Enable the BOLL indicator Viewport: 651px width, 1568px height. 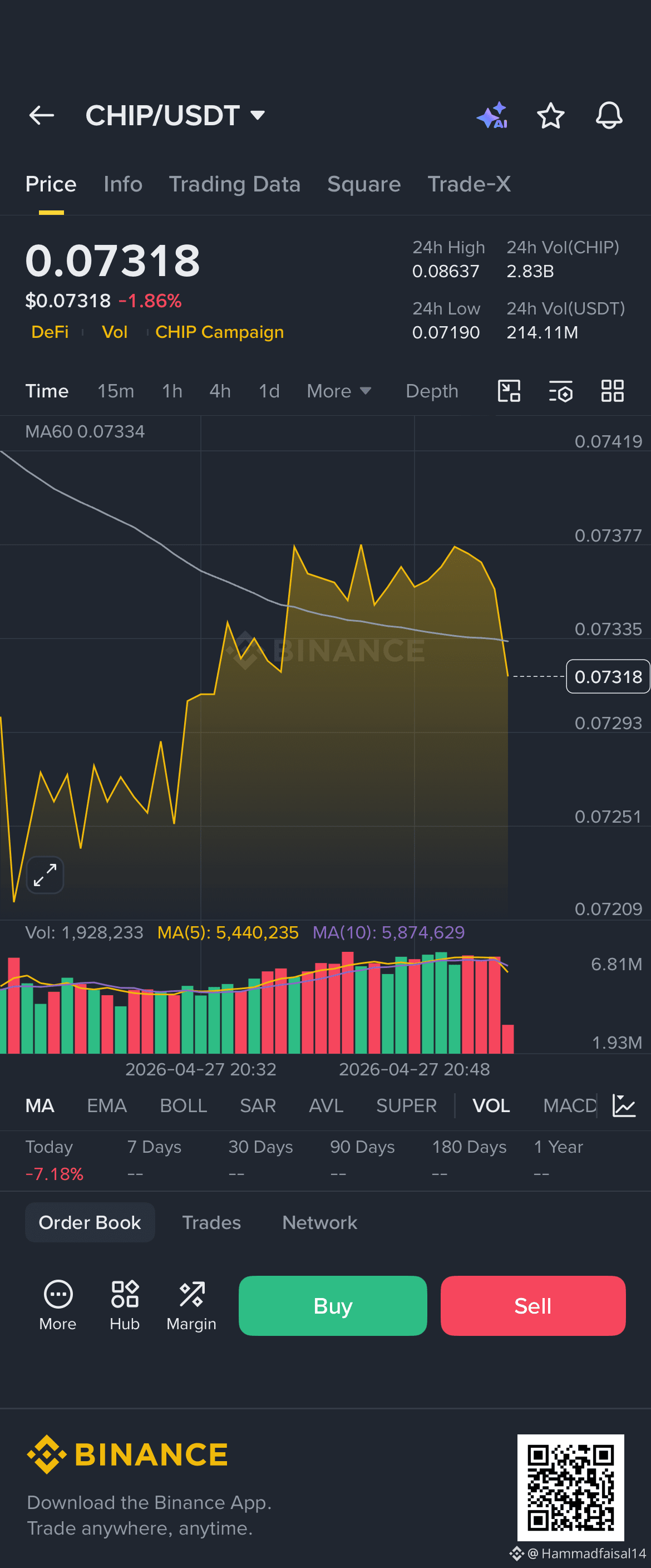(x=183, y=1105)
